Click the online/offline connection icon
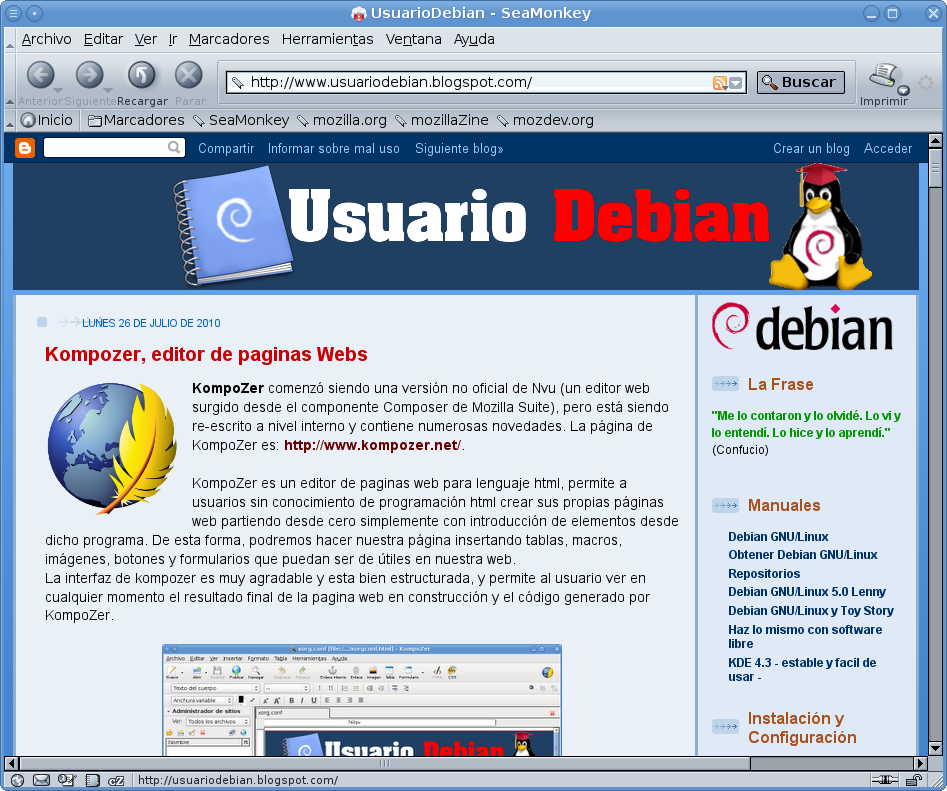947x791 pixels. pos(886,780)
